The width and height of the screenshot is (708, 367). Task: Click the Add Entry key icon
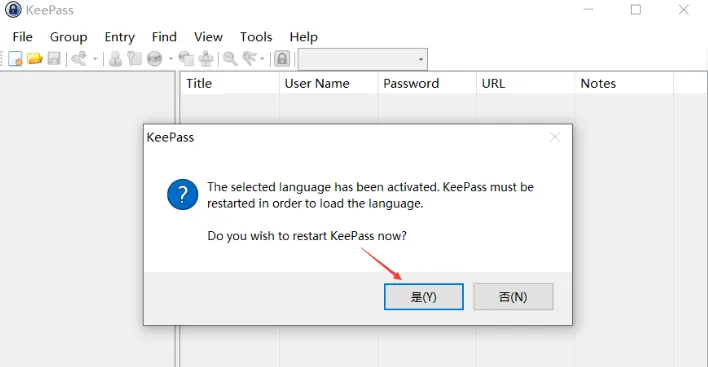tap(79, 59)
